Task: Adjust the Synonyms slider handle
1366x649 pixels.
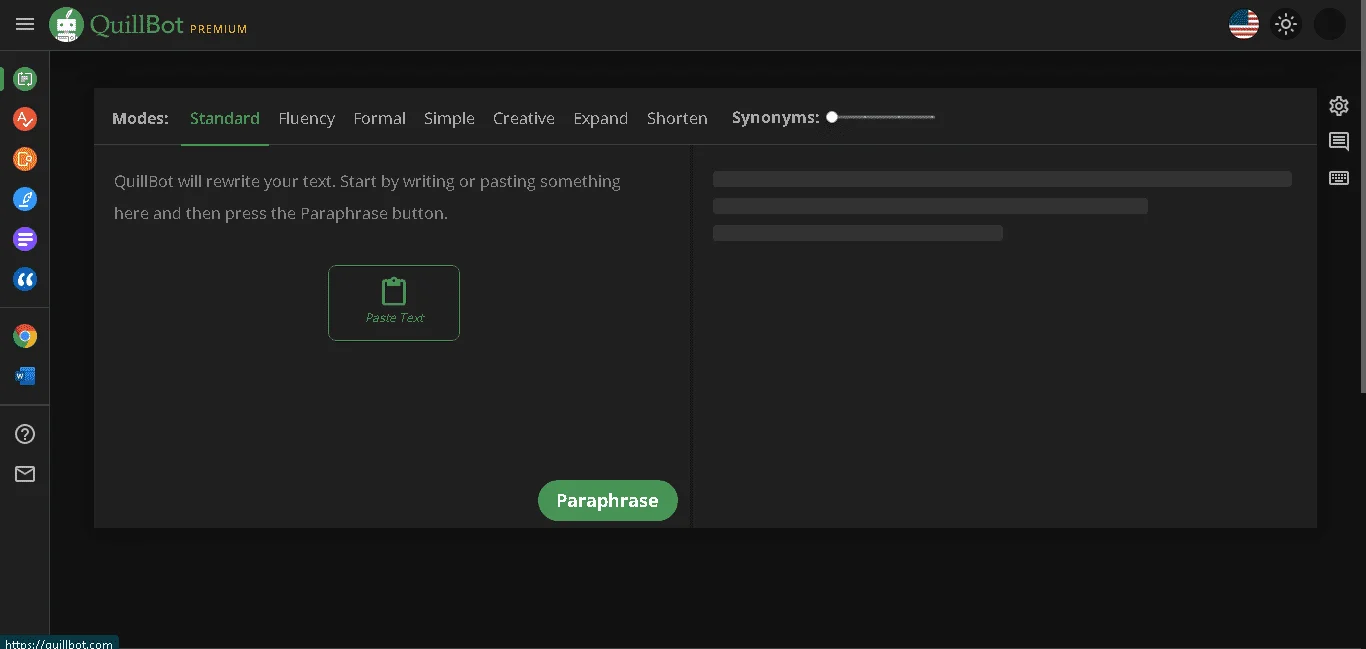Action: pos(832,117)
